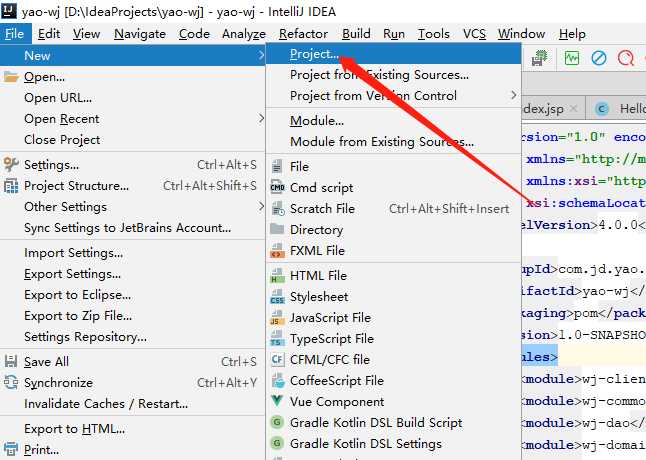Viewport: 646px width, 460px height.
Task: Choose Module... entry
Action: (393, 121)
